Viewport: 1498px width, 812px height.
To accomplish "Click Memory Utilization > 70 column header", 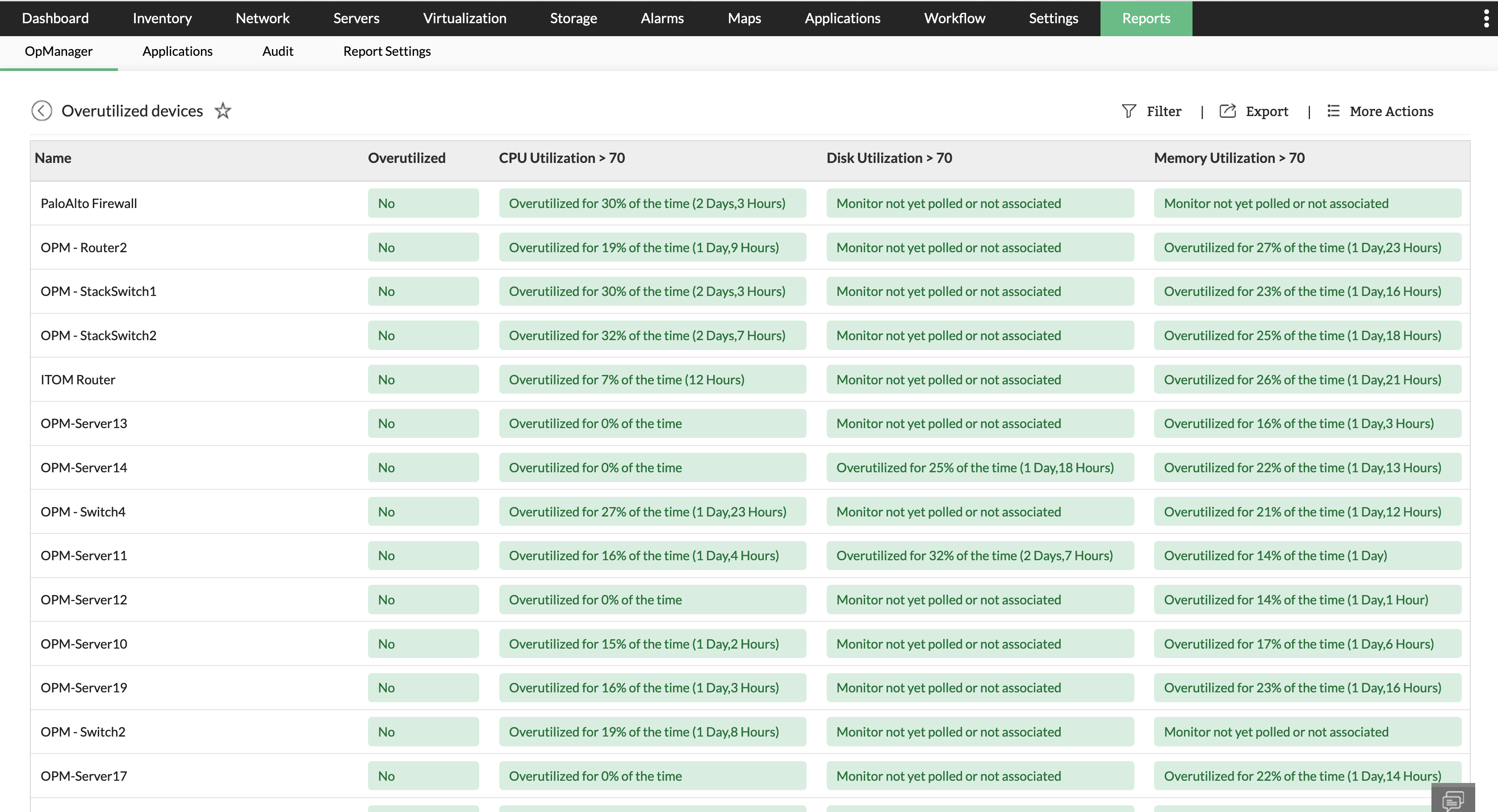I will coord(1229,158).
